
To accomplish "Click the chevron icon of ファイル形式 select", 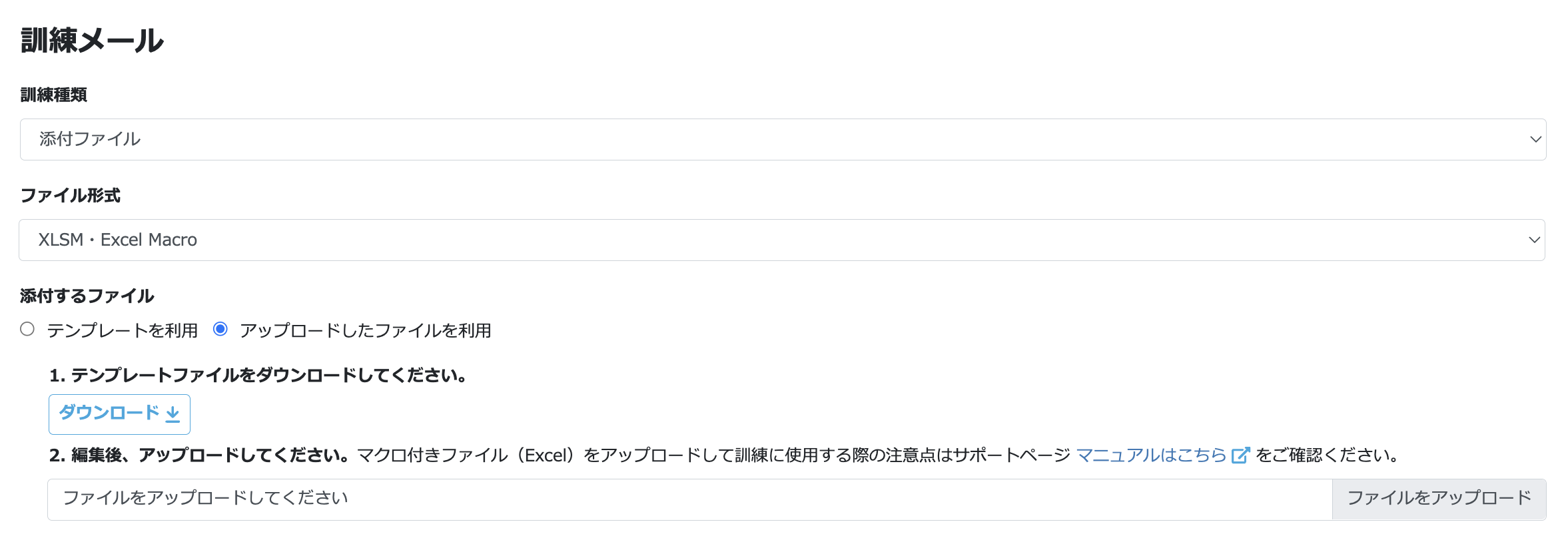I will (1529, 240).
